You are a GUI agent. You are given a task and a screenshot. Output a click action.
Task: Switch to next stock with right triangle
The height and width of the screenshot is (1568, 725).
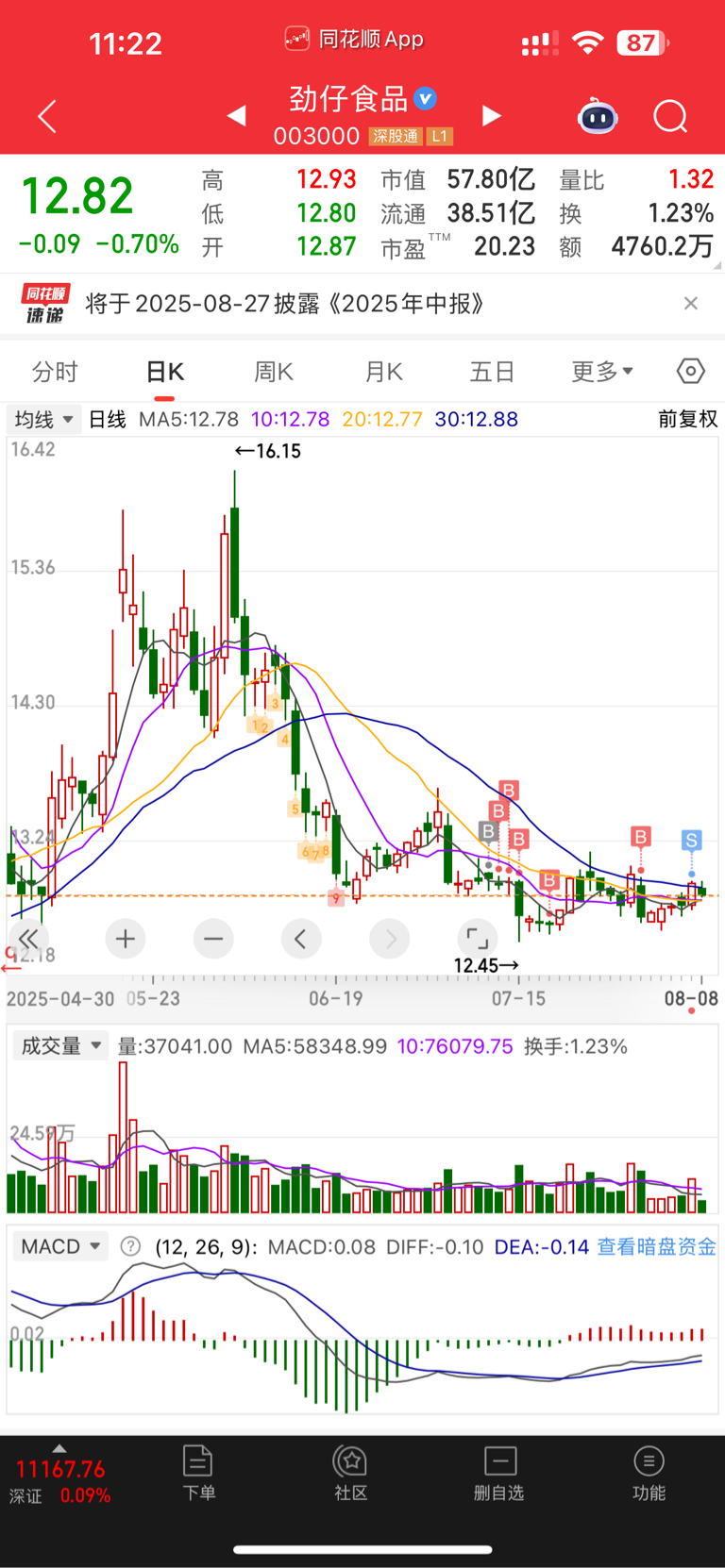pyautogui.click(x=491, y=116)
